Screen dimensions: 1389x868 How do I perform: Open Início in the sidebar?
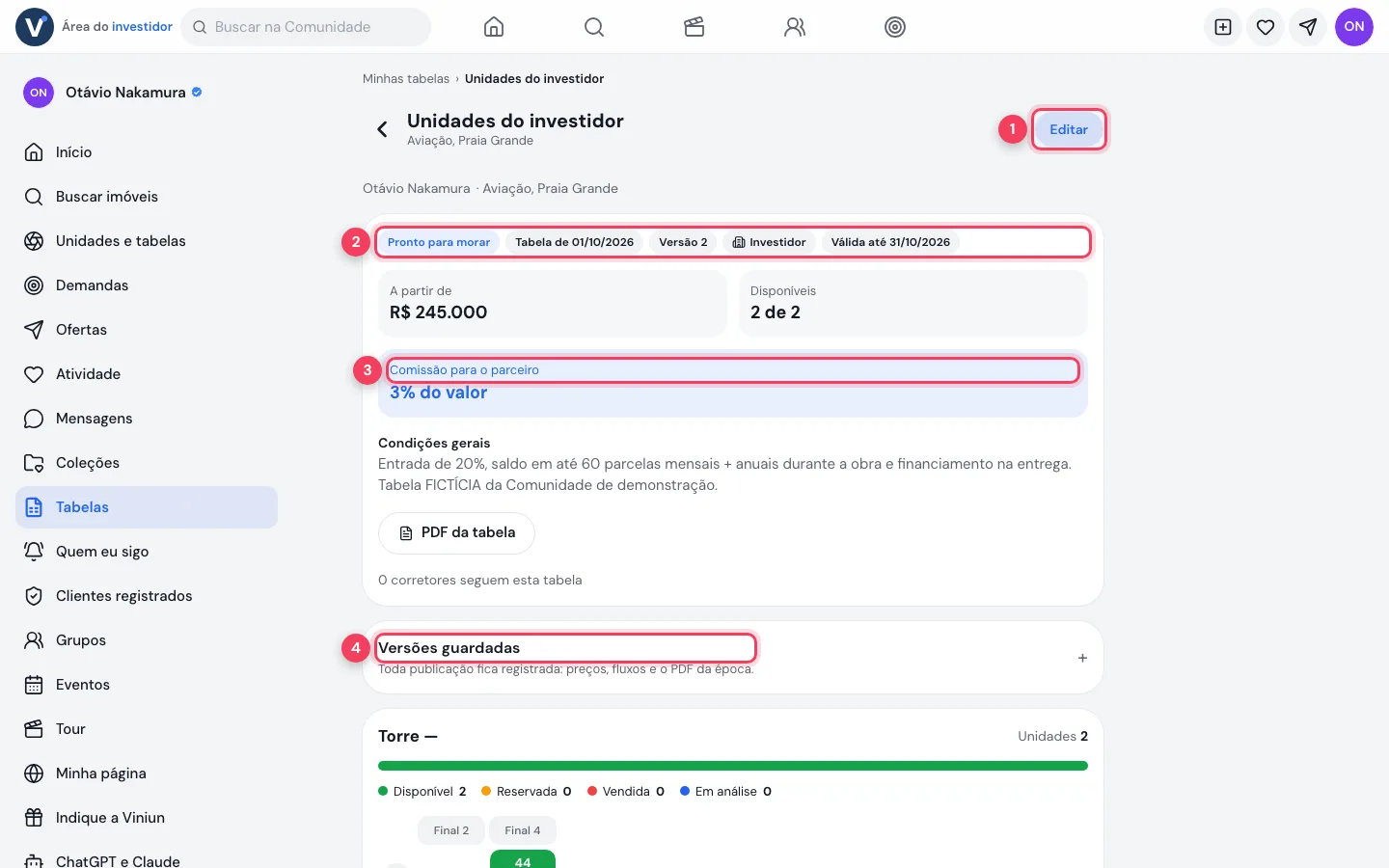coord(147,152)
